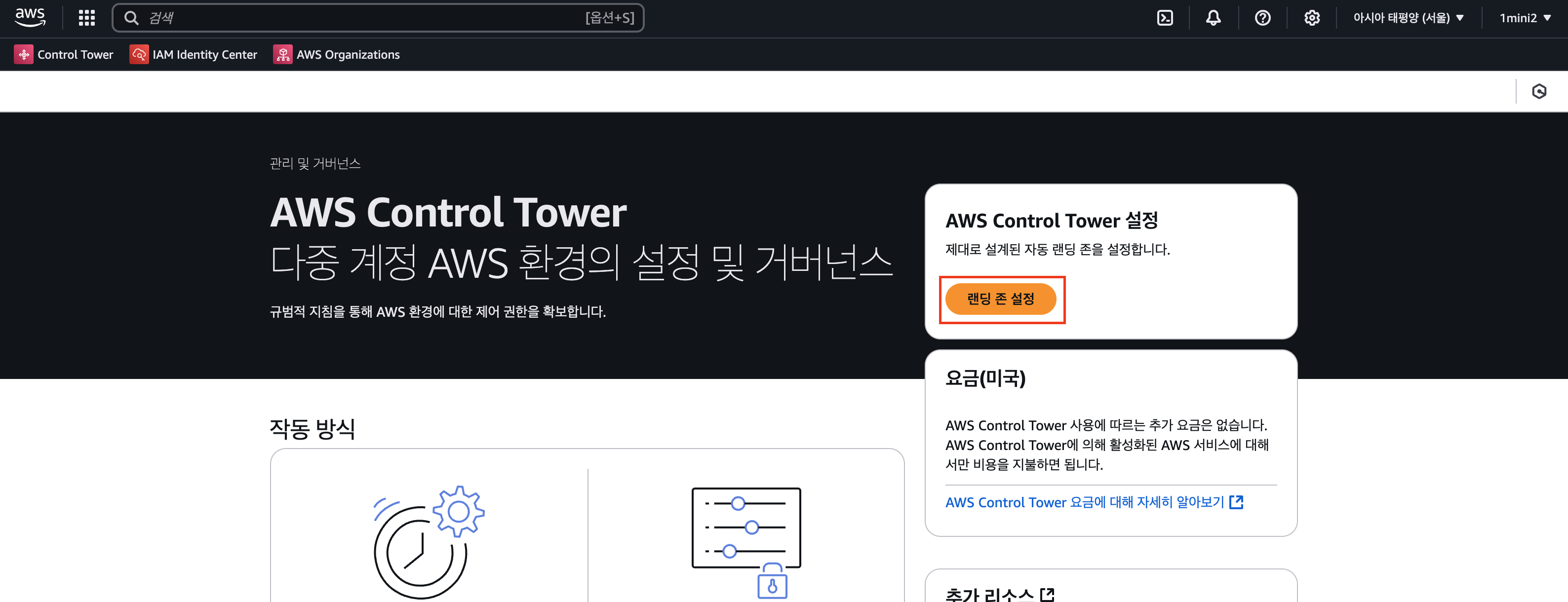The image size is (1568, 602).
Task: Open the services grid menu icon
Action: (86, 18)
